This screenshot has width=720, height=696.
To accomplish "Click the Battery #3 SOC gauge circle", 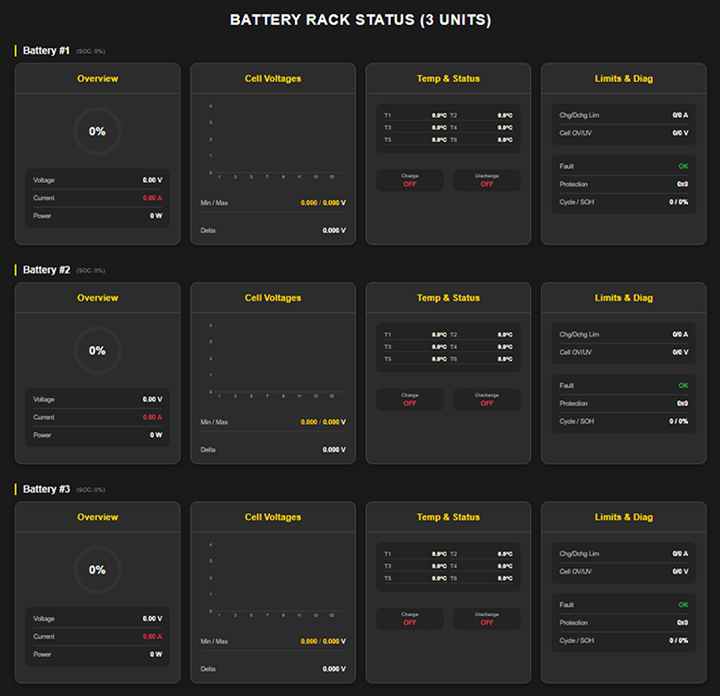I will [97, 570].
